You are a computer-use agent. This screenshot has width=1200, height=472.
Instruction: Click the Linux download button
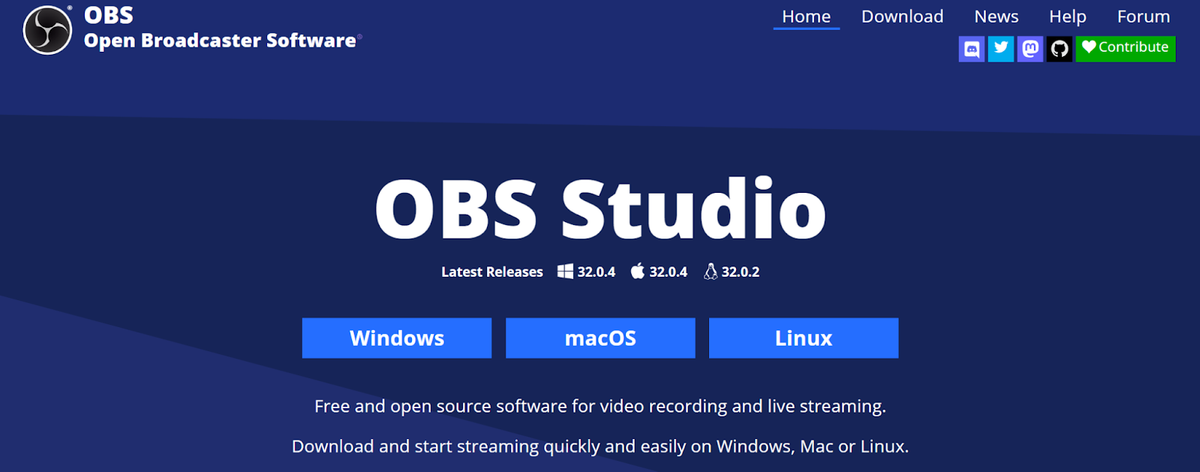point(803,338)
